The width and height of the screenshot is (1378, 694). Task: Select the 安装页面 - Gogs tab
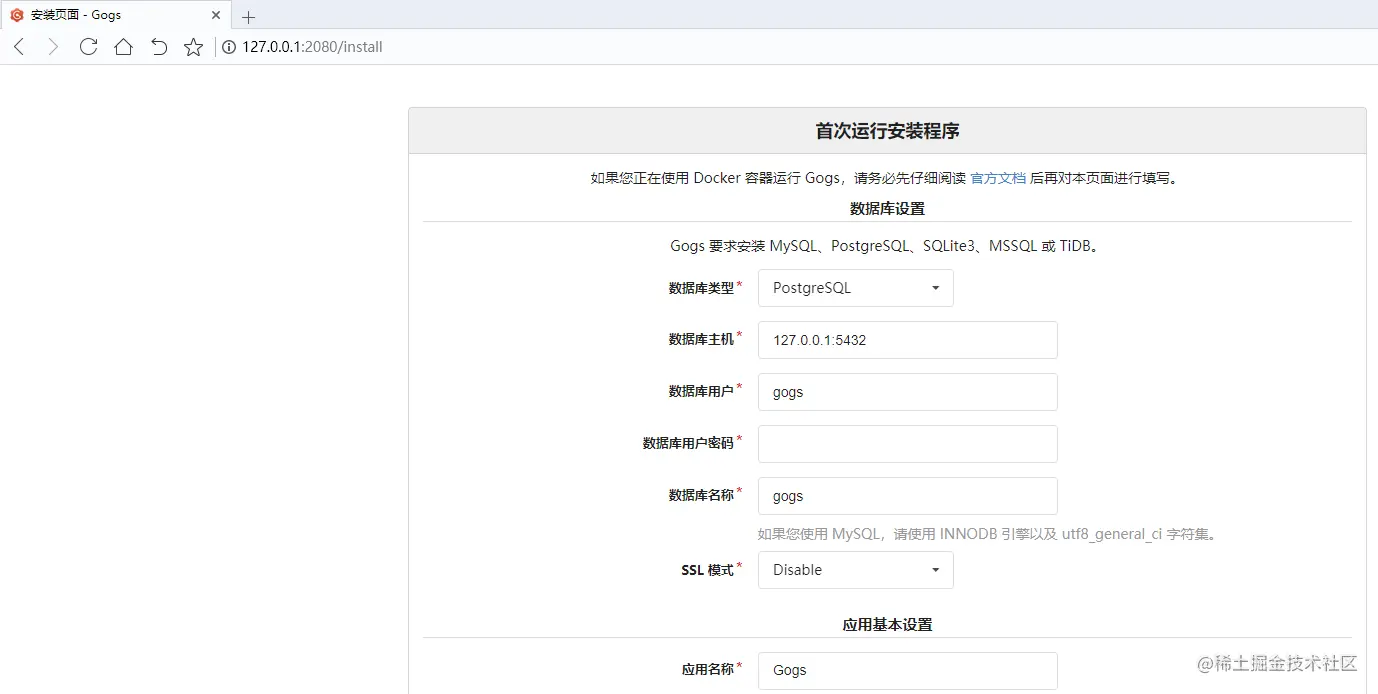click(x=115, y=15)
